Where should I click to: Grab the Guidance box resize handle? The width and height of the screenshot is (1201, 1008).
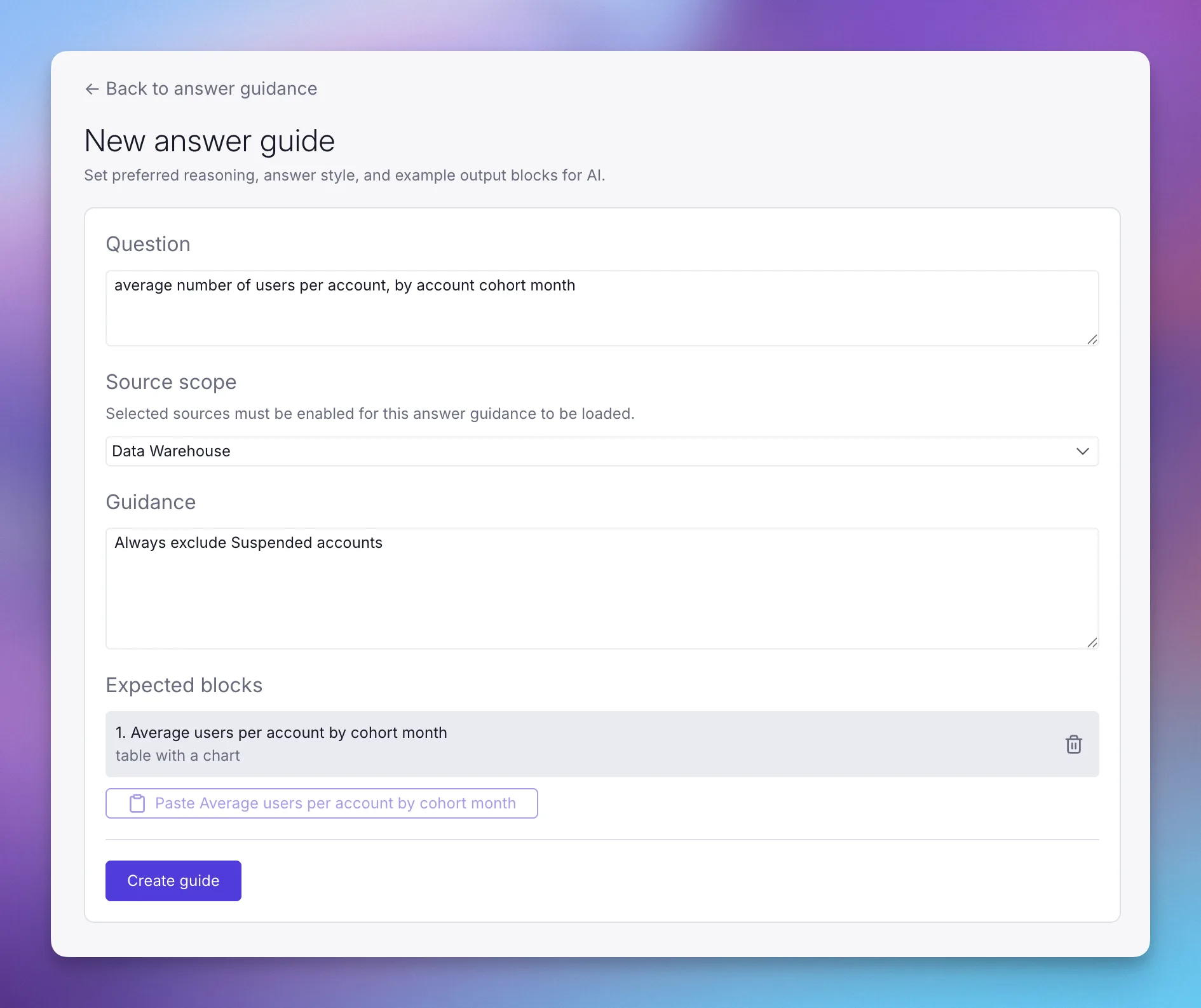[1092, 643]
